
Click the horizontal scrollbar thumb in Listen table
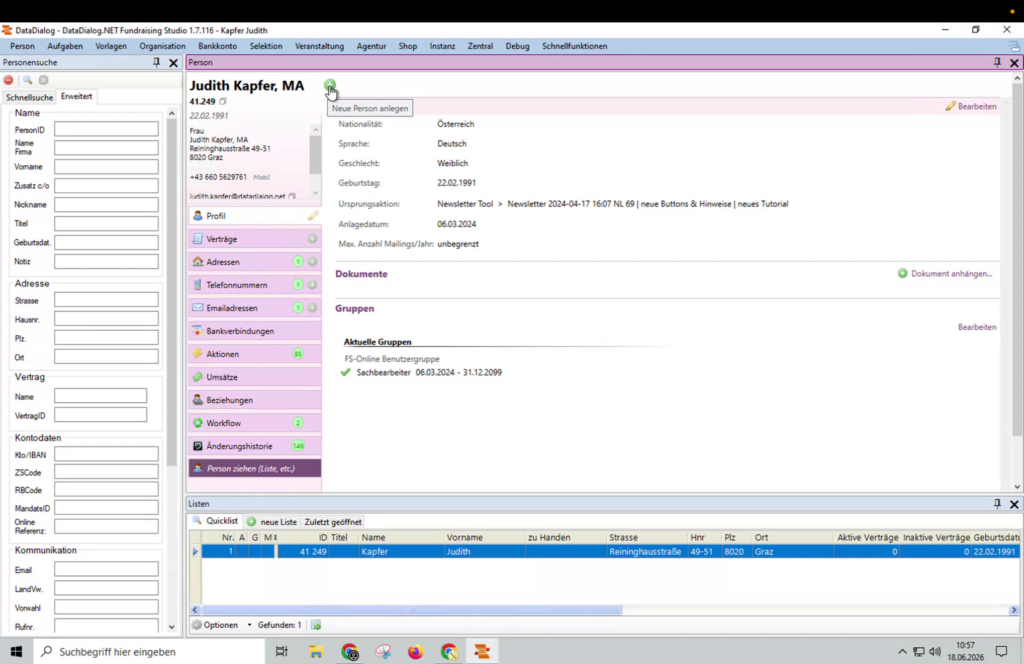click(411, 610)
